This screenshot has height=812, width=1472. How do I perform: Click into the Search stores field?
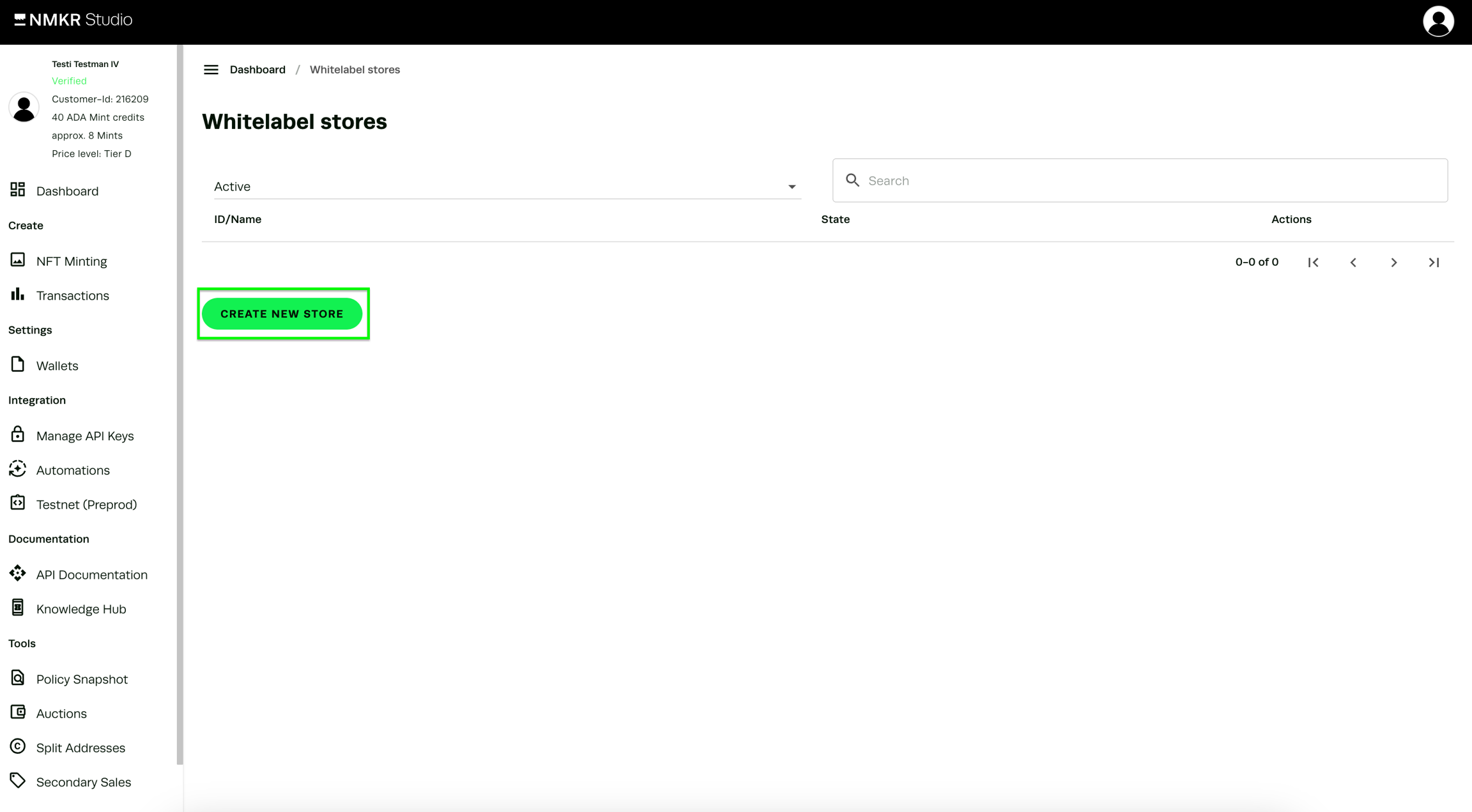click(1150, 181)
